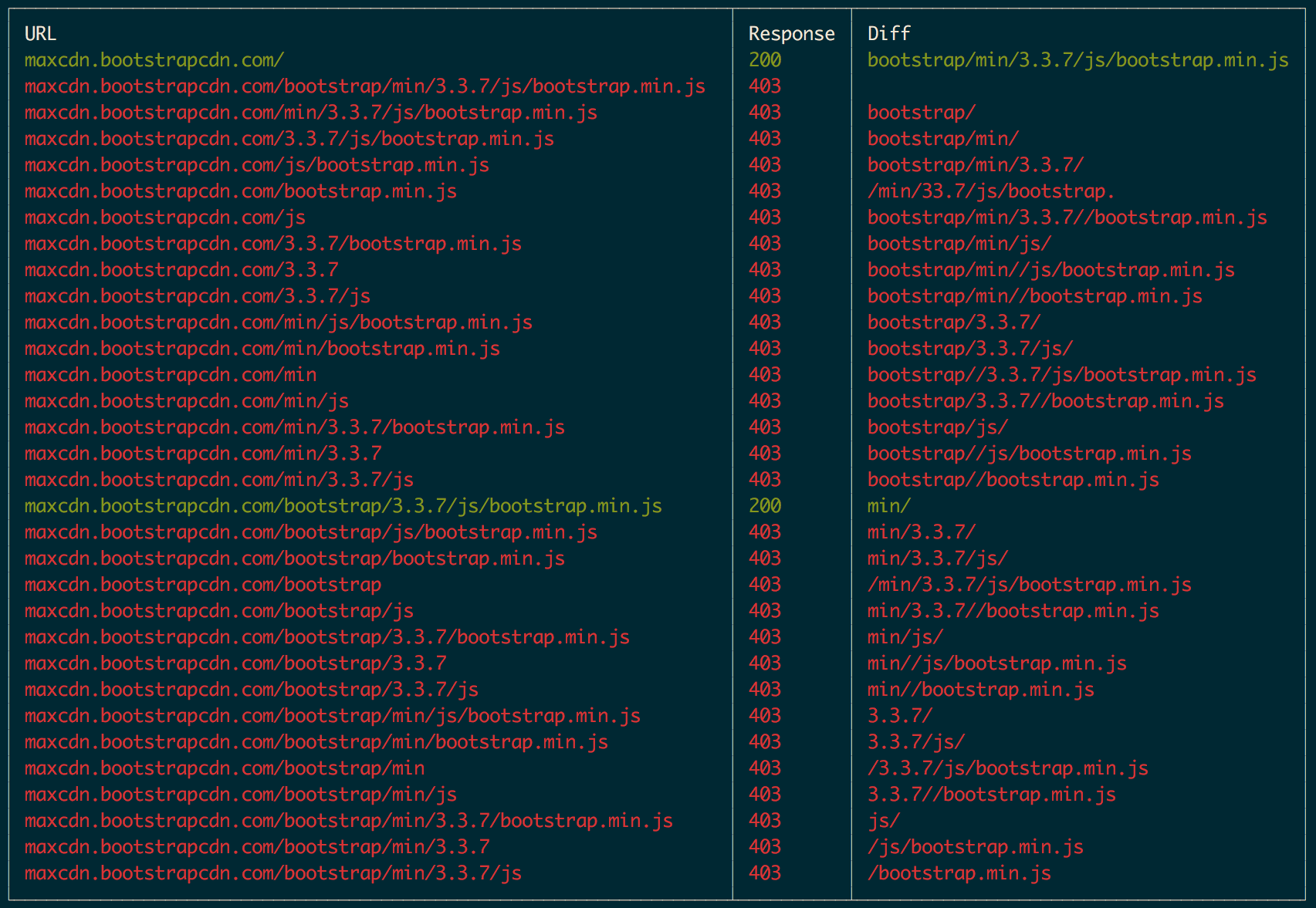Click Diff value min/3.3.7/js/
The height and width of the screenshot is (908, 1316).
point(938,559)
